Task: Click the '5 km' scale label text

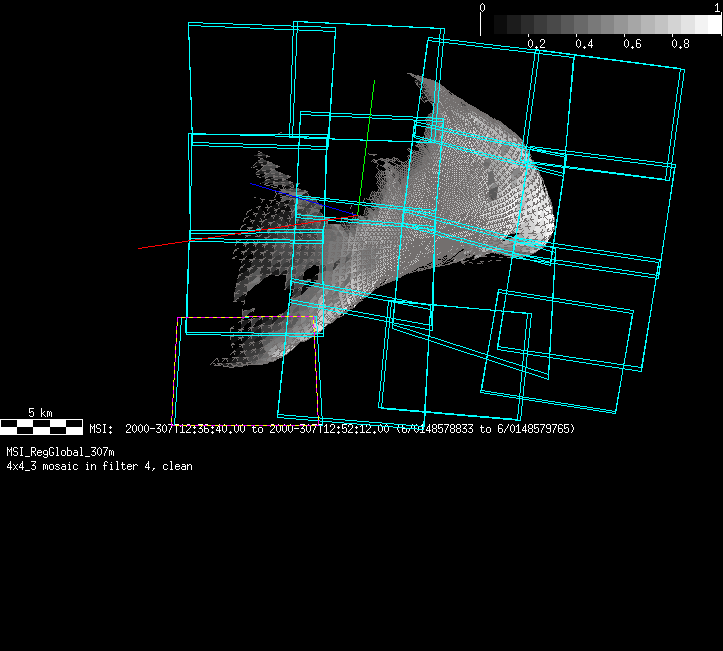Action: [40, 412]
